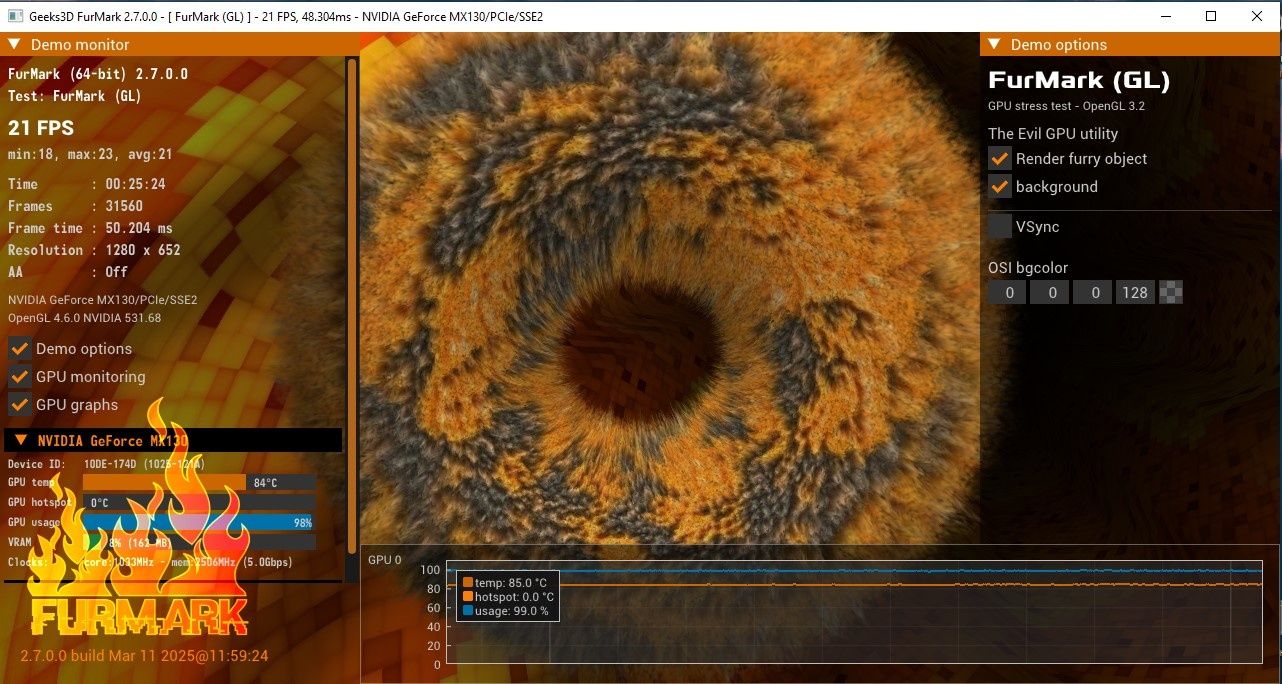Maximize the FurMark window
This screenshot has height=684, width=1282.
click(1211, 16)
